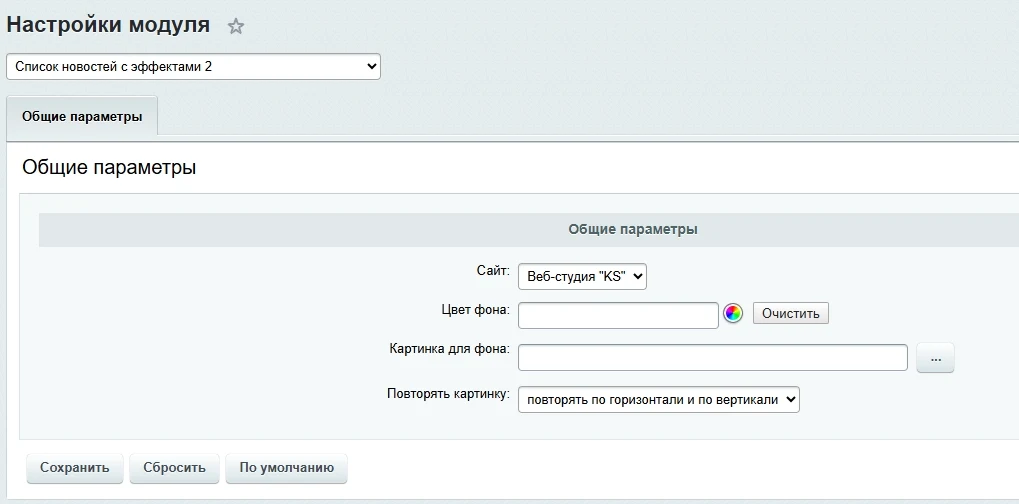Screen dimensions: 1019x504
Task: Focus the 'Картинка для фона' input field
Action: pos(712,358)
